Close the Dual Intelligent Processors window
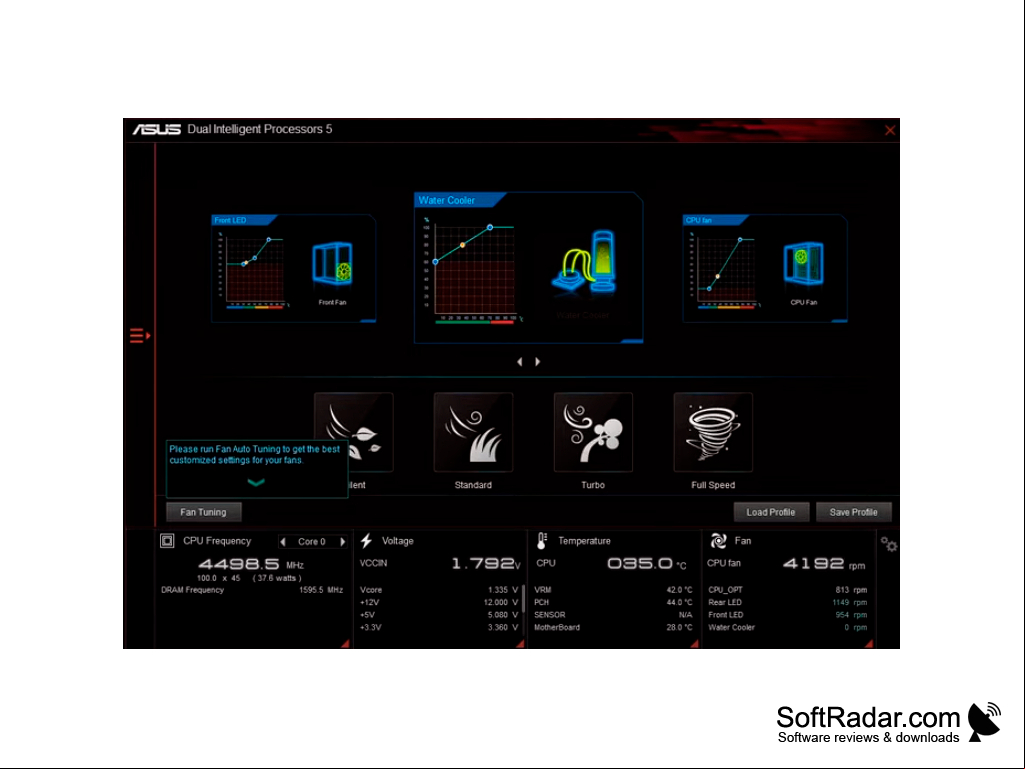The height and width of the screenshot is (769, 1025). click(x=890, y=130)
